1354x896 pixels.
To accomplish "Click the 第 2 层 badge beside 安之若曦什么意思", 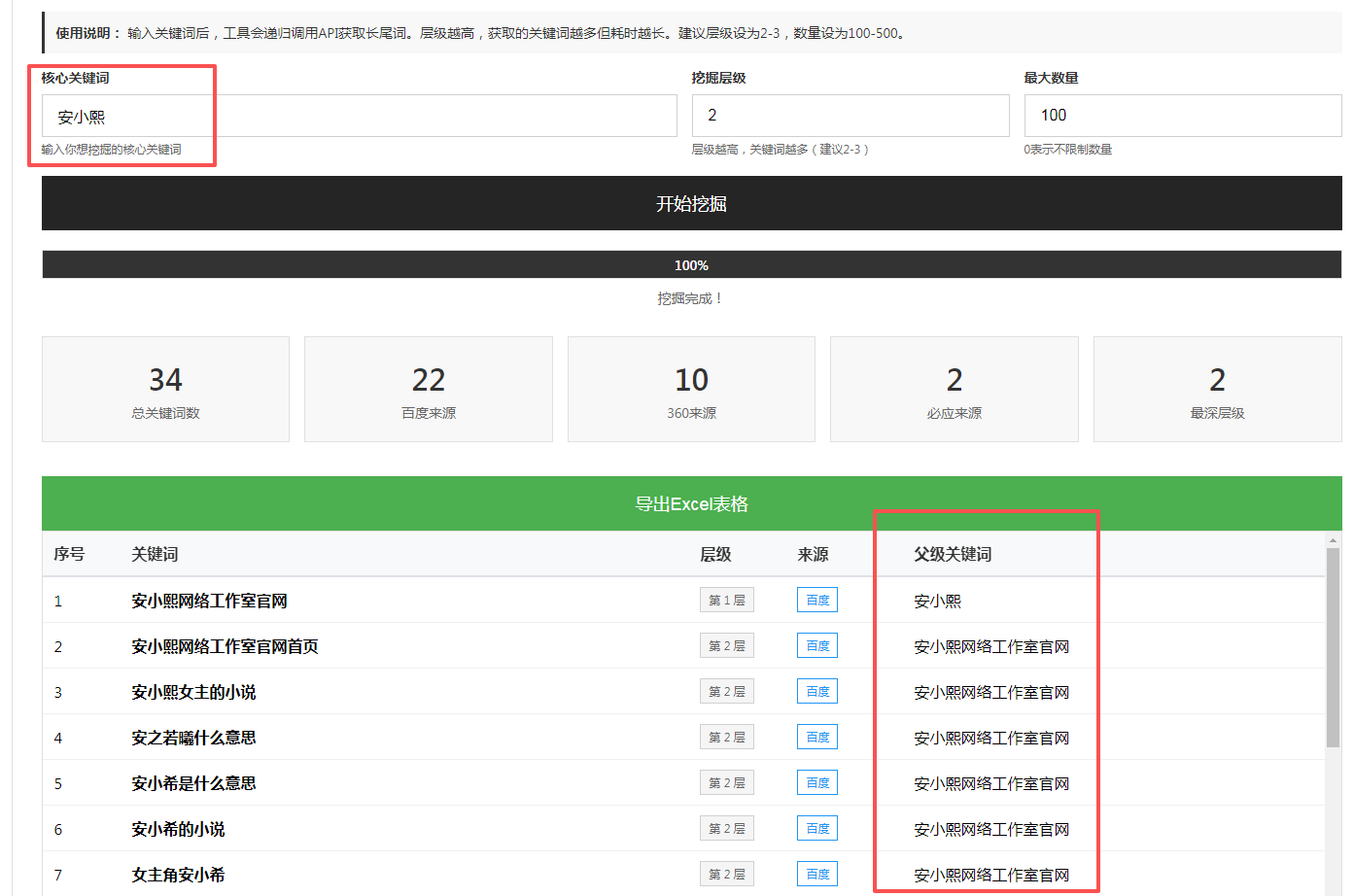I will coord(726,737).
